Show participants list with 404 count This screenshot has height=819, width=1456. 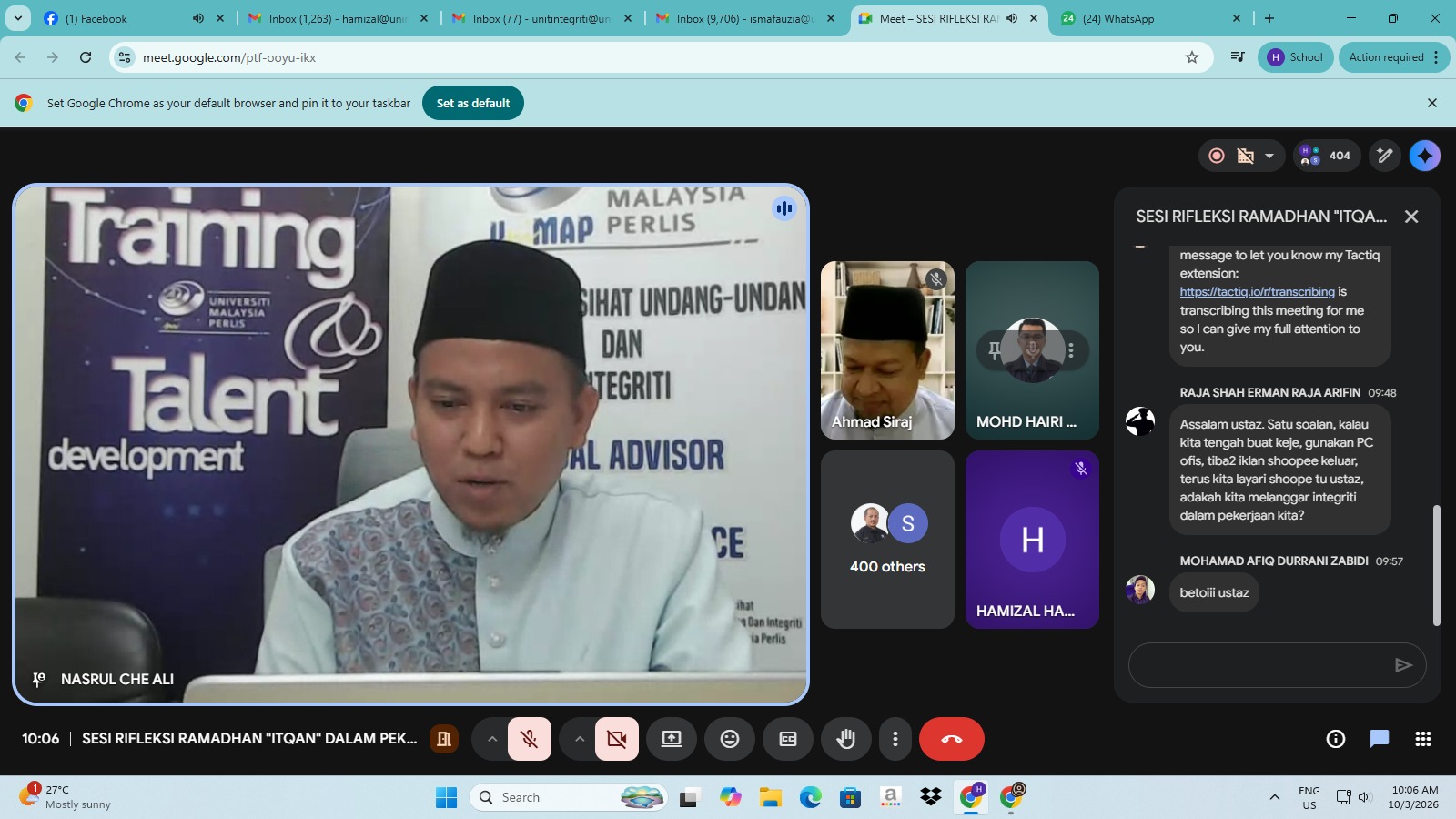click(x=1326, y=156)
